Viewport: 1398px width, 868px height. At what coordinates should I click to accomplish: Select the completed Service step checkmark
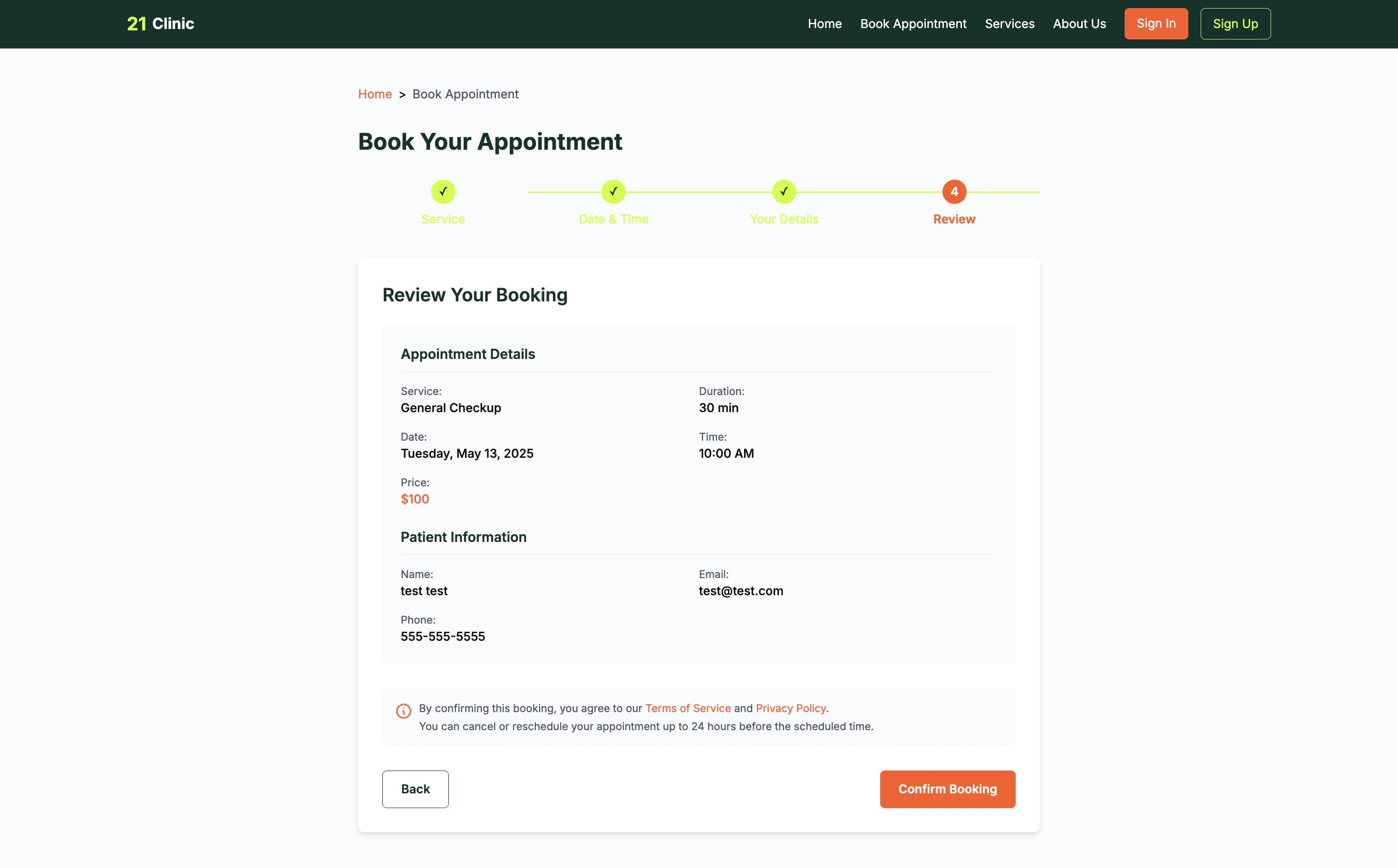coord(443,192)
